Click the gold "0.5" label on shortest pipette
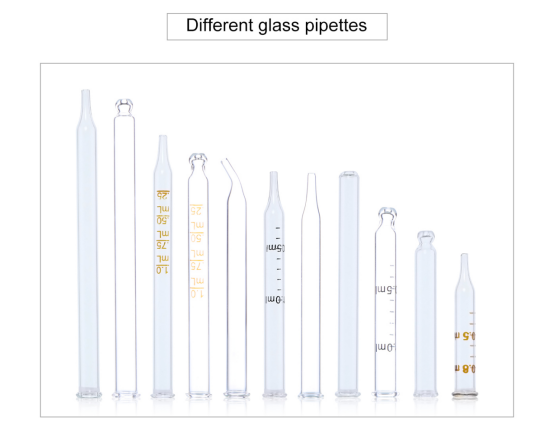The image size is (554, 433). 465,336
